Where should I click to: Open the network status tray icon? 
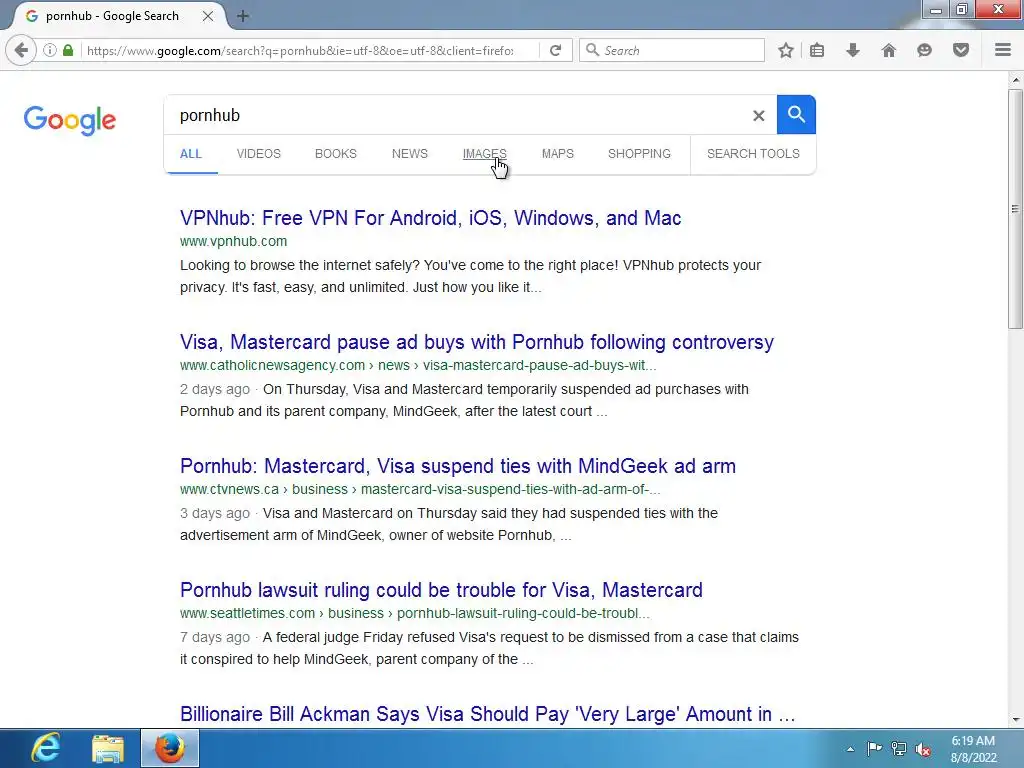(x=899, y=748)
